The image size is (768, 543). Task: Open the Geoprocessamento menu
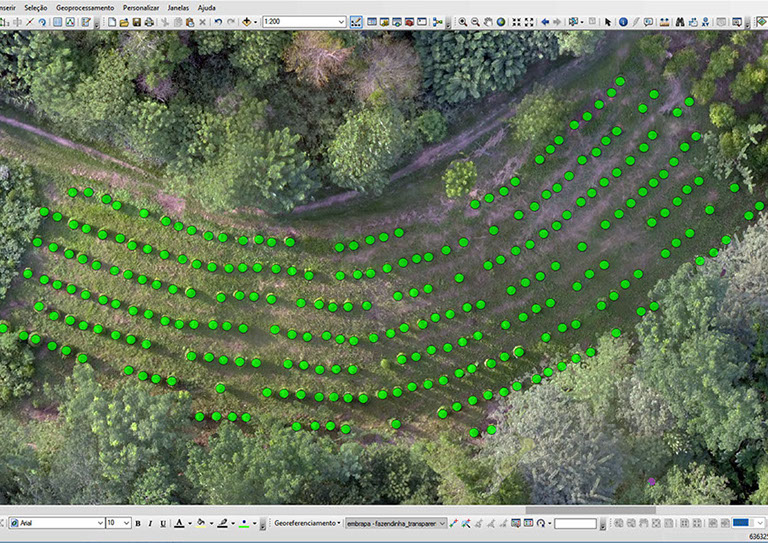84,7
